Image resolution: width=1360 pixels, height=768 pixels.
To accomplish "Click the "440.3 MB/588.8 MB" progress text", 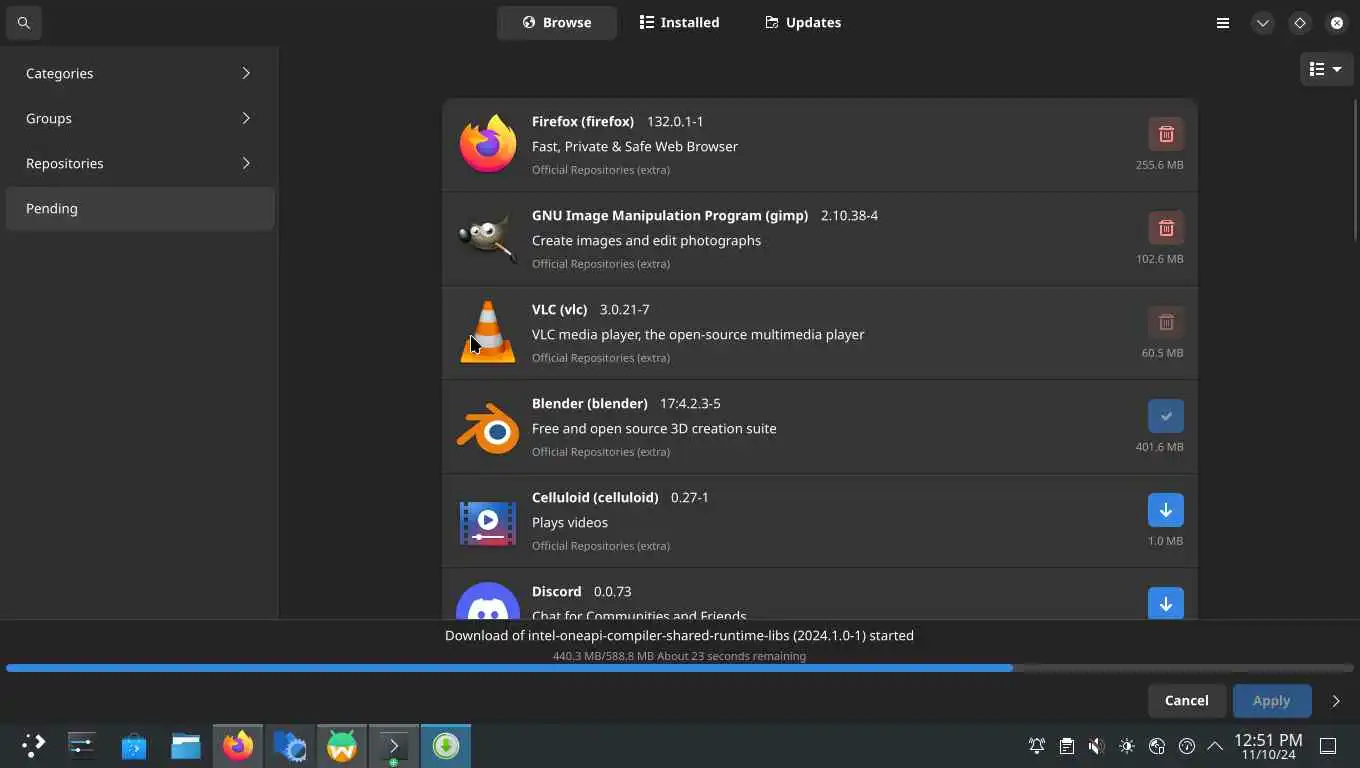I will tap(604, 656).
